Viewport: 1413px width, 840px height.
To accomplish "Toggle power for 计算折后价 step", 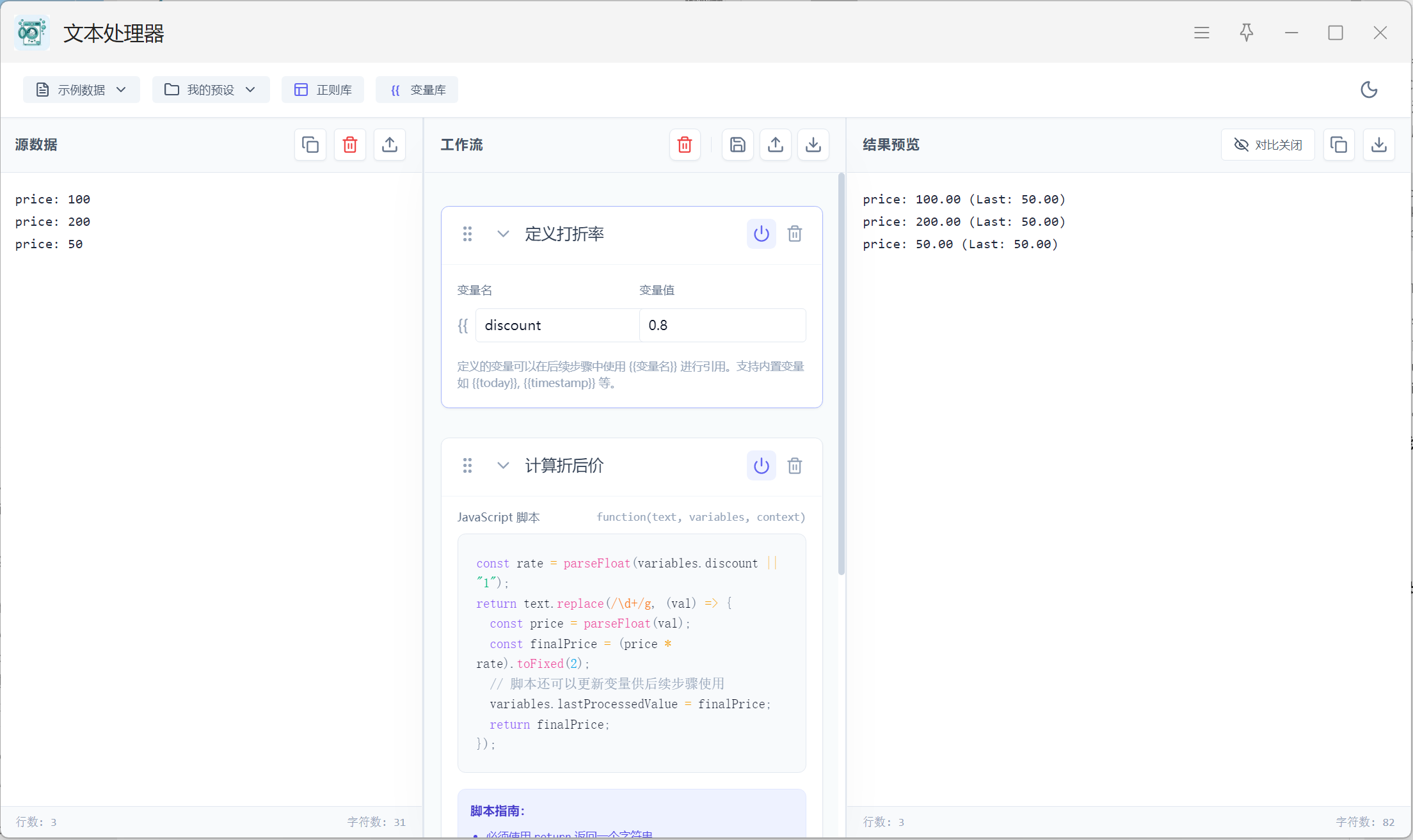I will (762, 466).
